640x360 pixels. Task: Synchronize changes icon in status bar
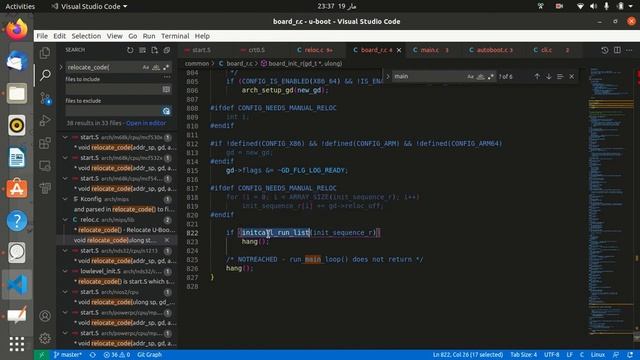[93, 355]
